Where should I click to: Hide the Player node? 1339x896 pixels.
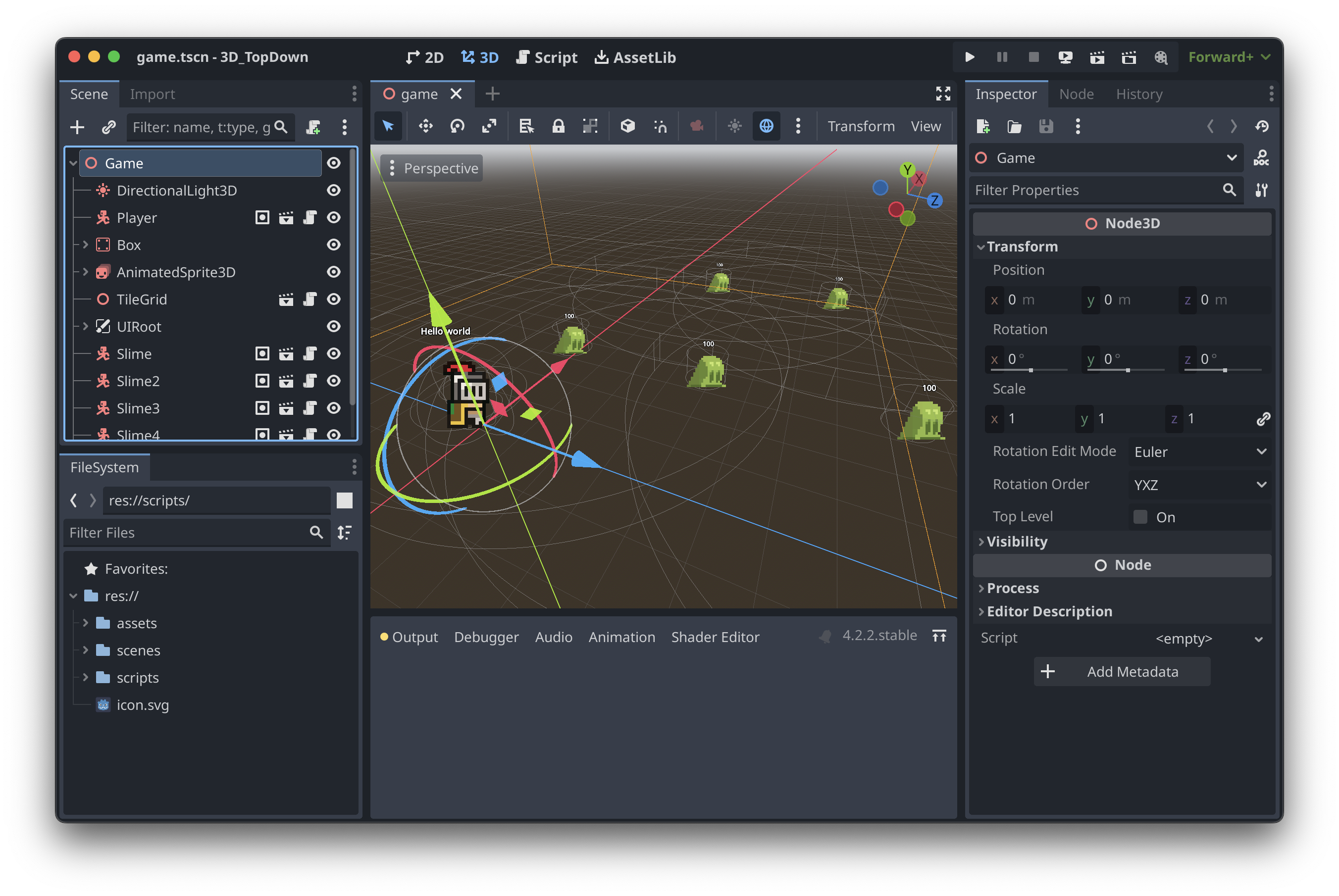(334, 218)
